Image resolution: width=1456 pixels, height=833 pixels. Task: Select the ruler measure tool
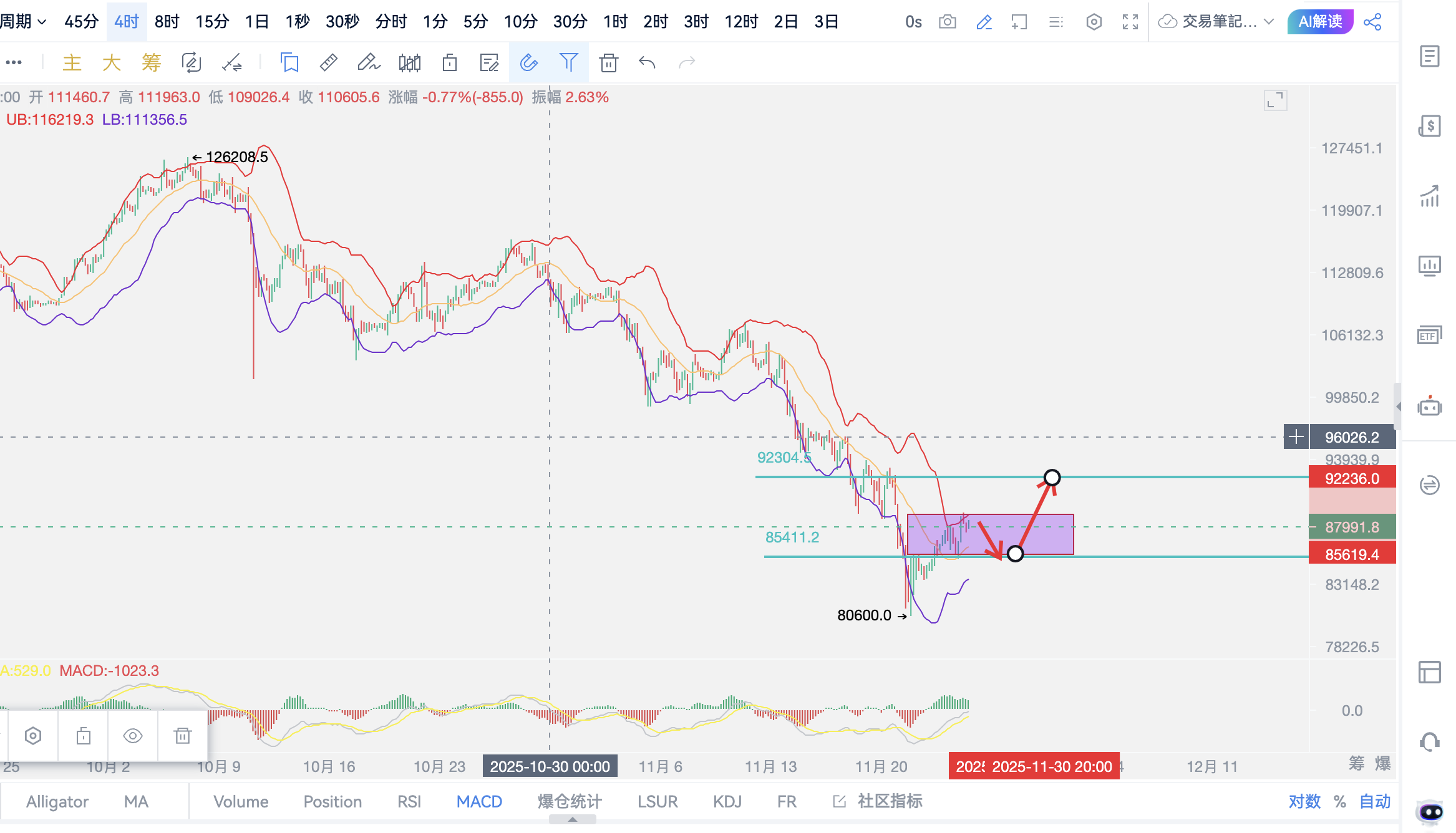[328, 62]
